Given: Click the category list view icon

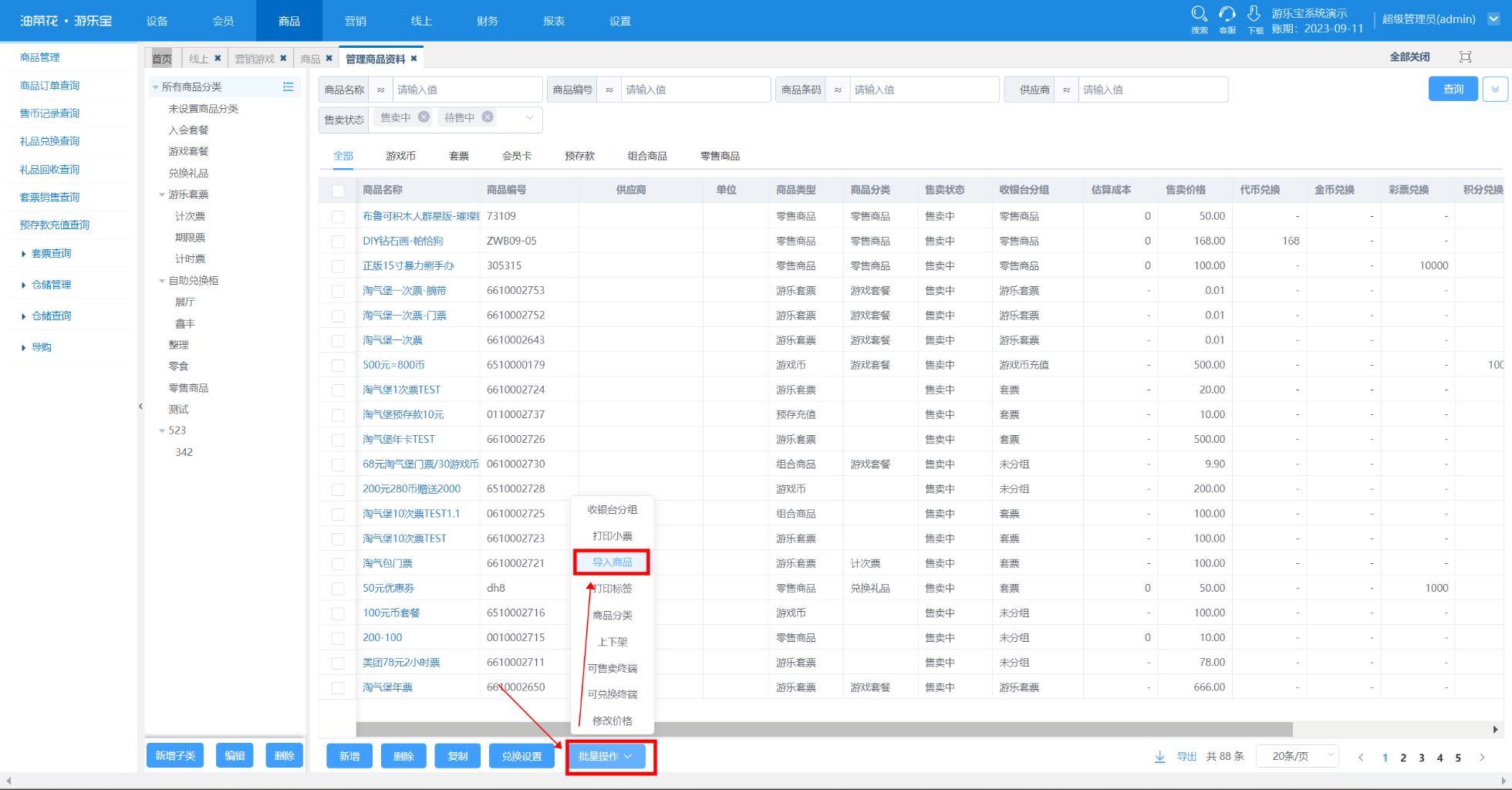Looking at the screenshot, I should point(289,87).
